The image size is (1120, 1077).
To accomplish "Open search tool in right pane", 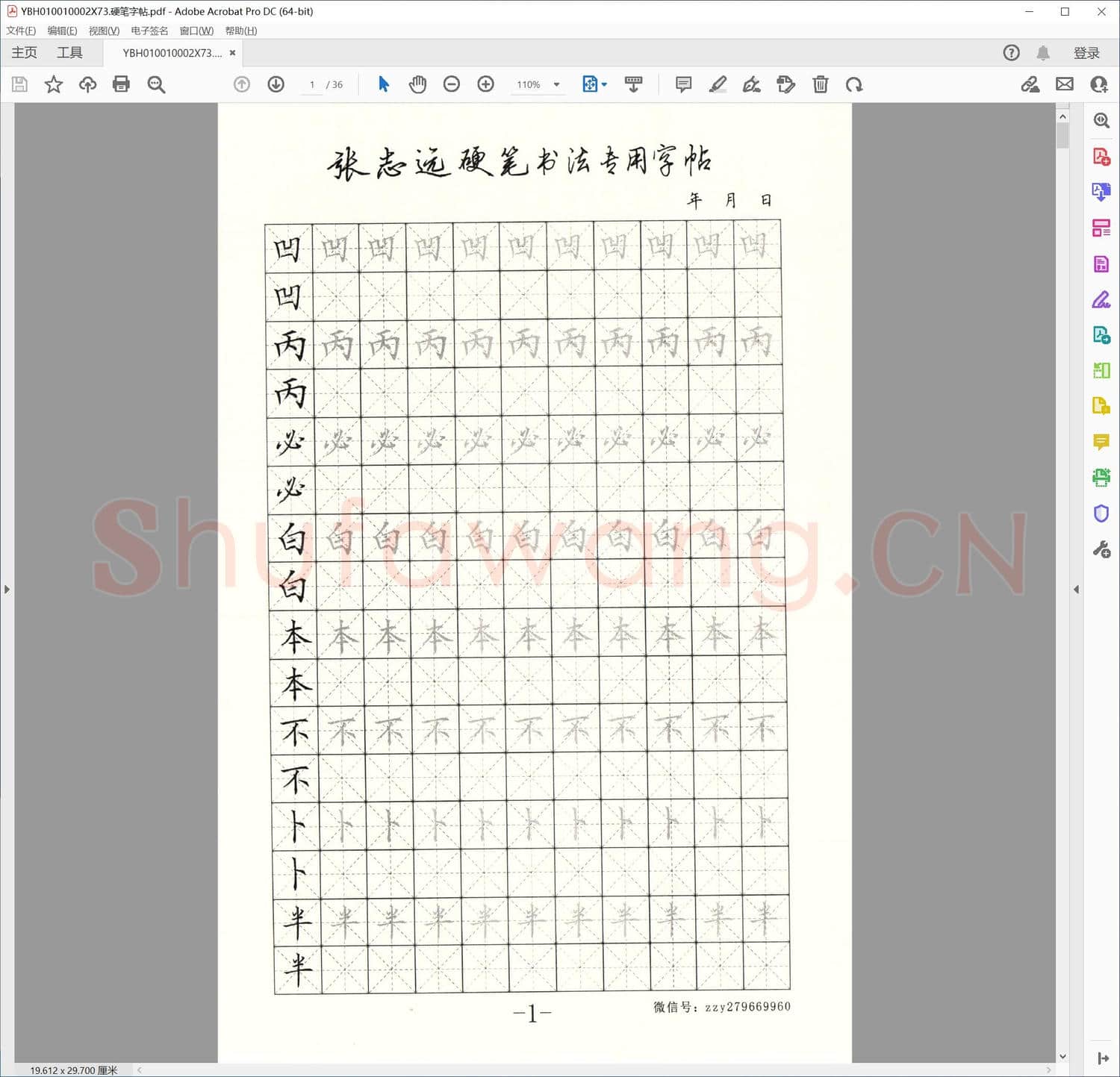I will [1101, 120].
